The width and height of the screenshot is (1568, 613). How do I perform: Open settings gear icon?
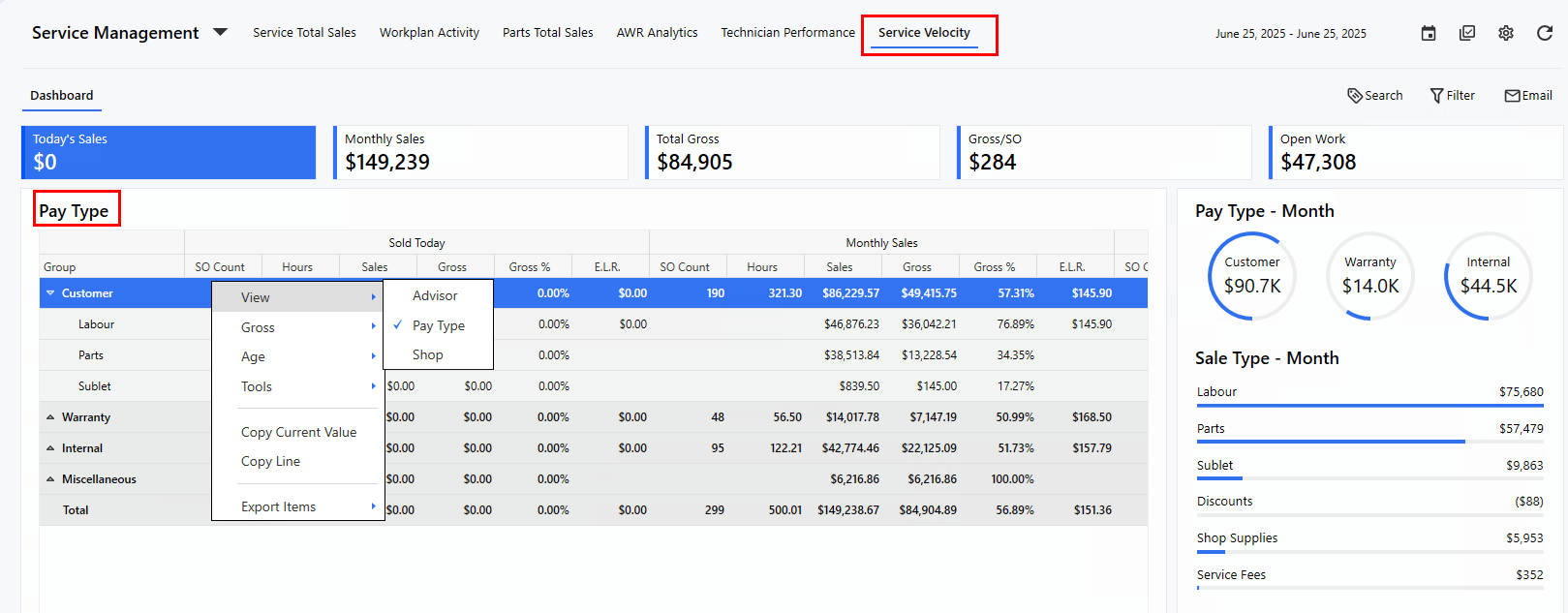tap(1506, 34)
